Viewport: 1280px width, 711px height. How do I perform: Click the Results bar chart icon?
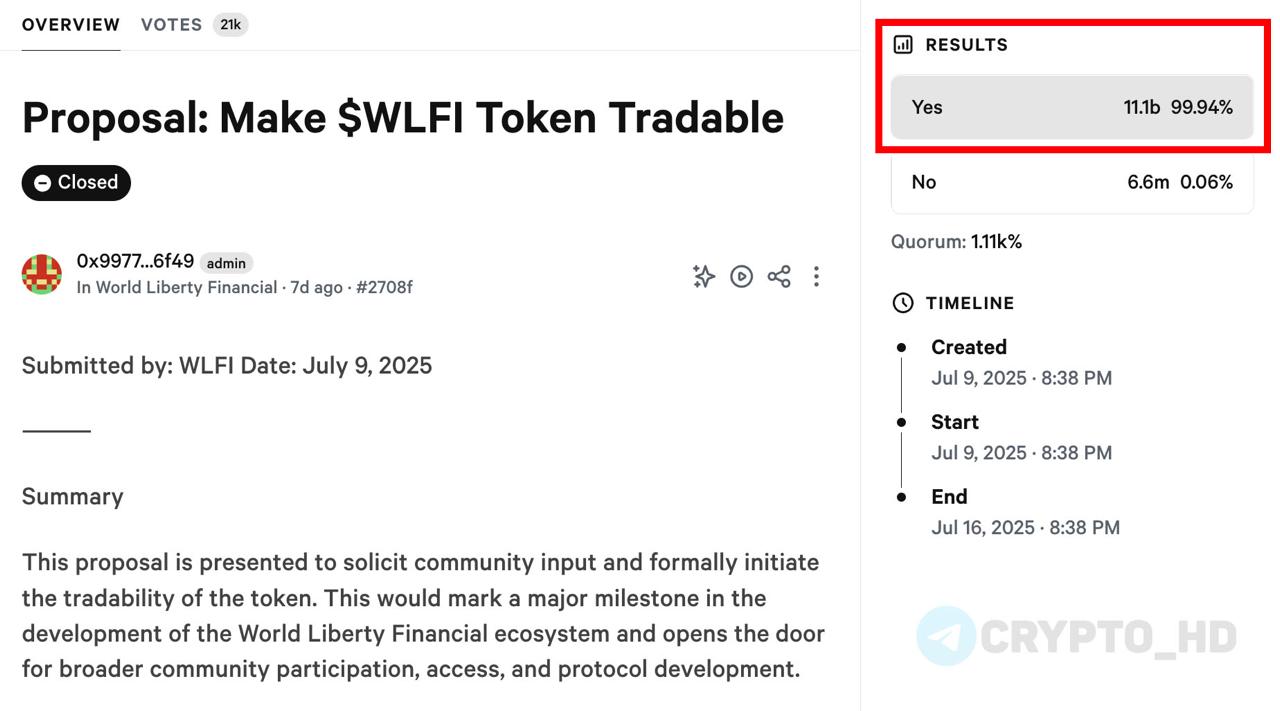click(x=903, y=44)
